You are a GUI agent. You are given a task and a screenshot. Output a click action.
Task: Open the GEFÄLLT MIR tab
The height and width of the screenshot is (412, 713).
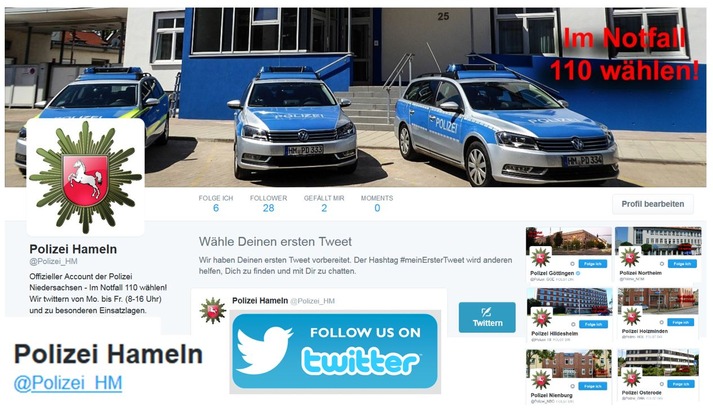[324, 204]
